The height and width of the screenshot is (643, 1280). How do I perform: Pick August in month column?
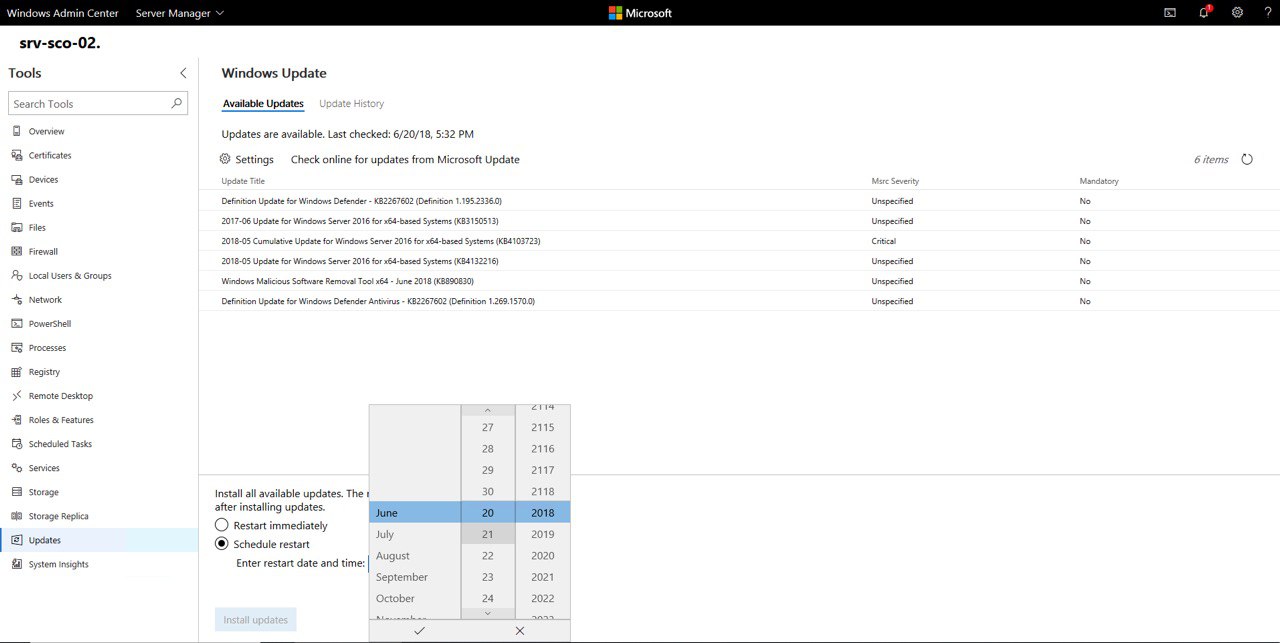click(x=415, y=555)
